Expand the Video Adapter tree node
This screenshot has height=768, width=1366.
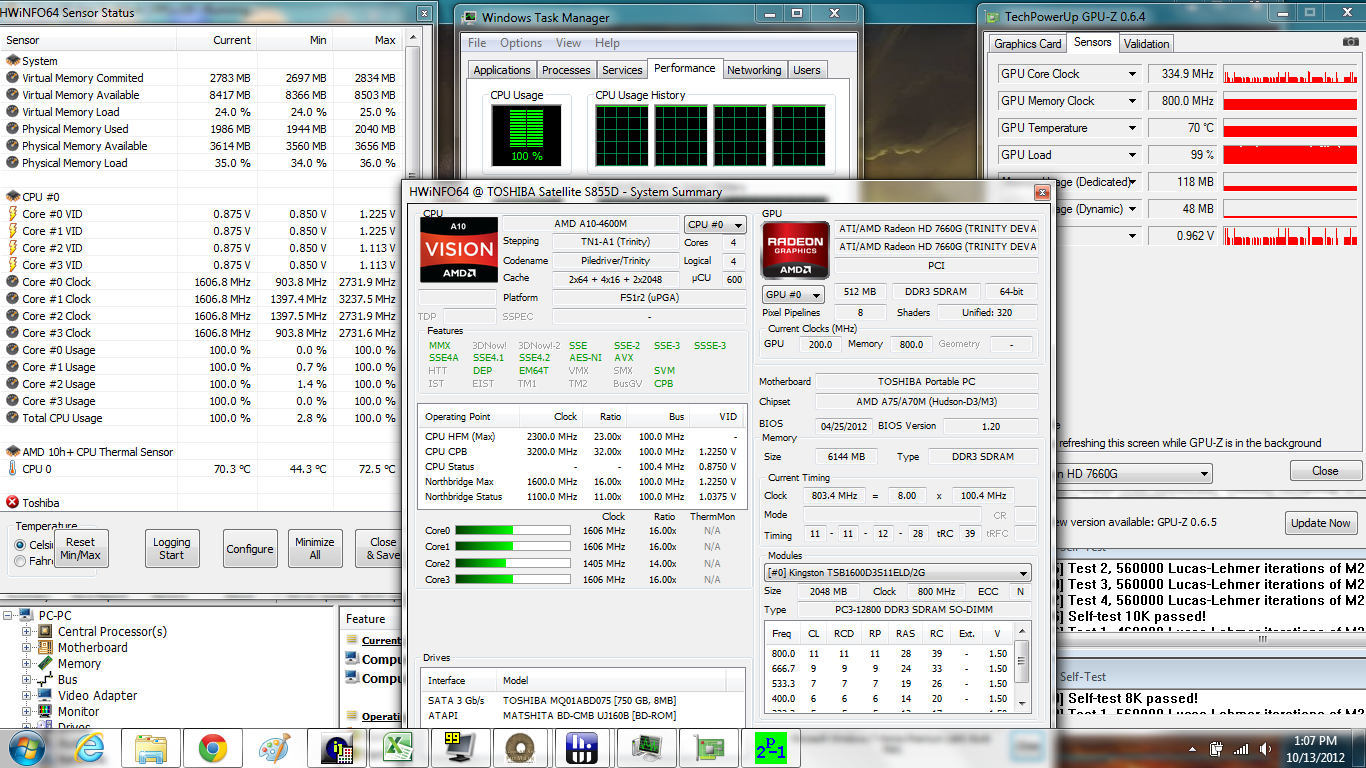pos(28,695)
